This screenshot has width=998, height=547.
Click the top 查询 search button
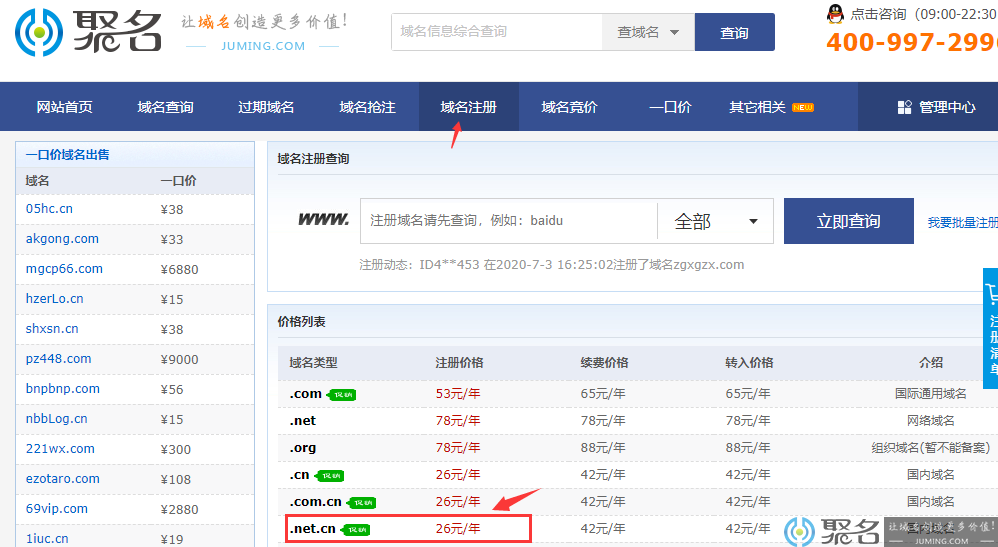pyautogui.click(x=734, y=32)
